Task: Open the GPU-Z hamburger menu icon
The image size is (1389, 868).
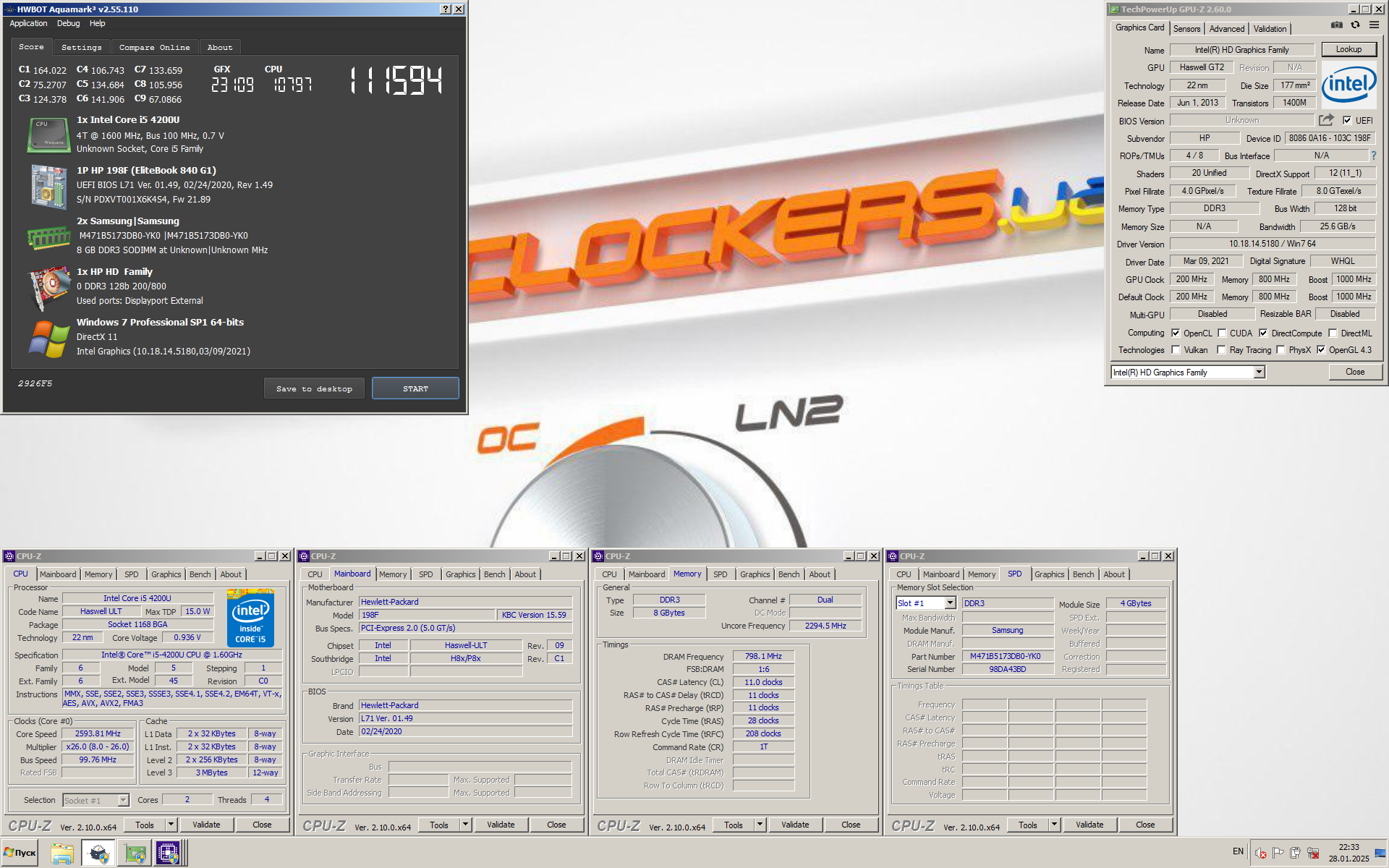Action: point(1374,25)
